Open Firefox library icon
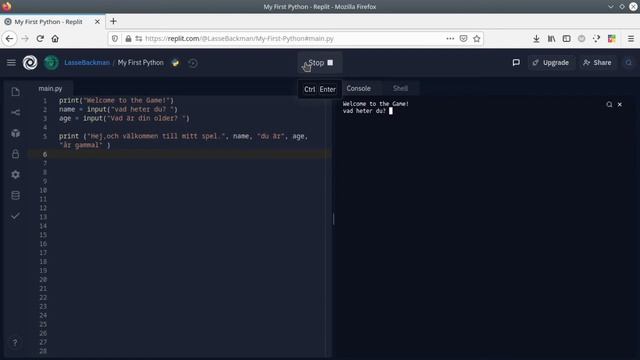 [551, 38]
